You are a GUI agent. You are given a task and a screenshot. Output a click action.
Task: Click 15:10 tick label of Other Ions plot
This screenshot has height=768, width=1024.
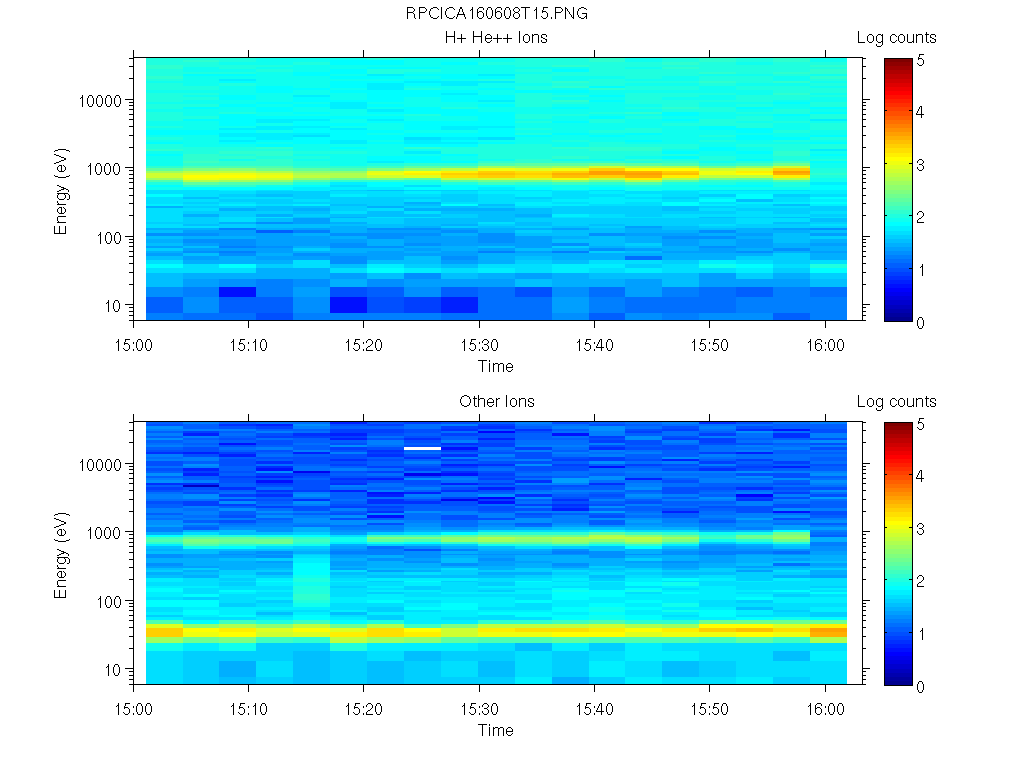(x=248, y=709)
